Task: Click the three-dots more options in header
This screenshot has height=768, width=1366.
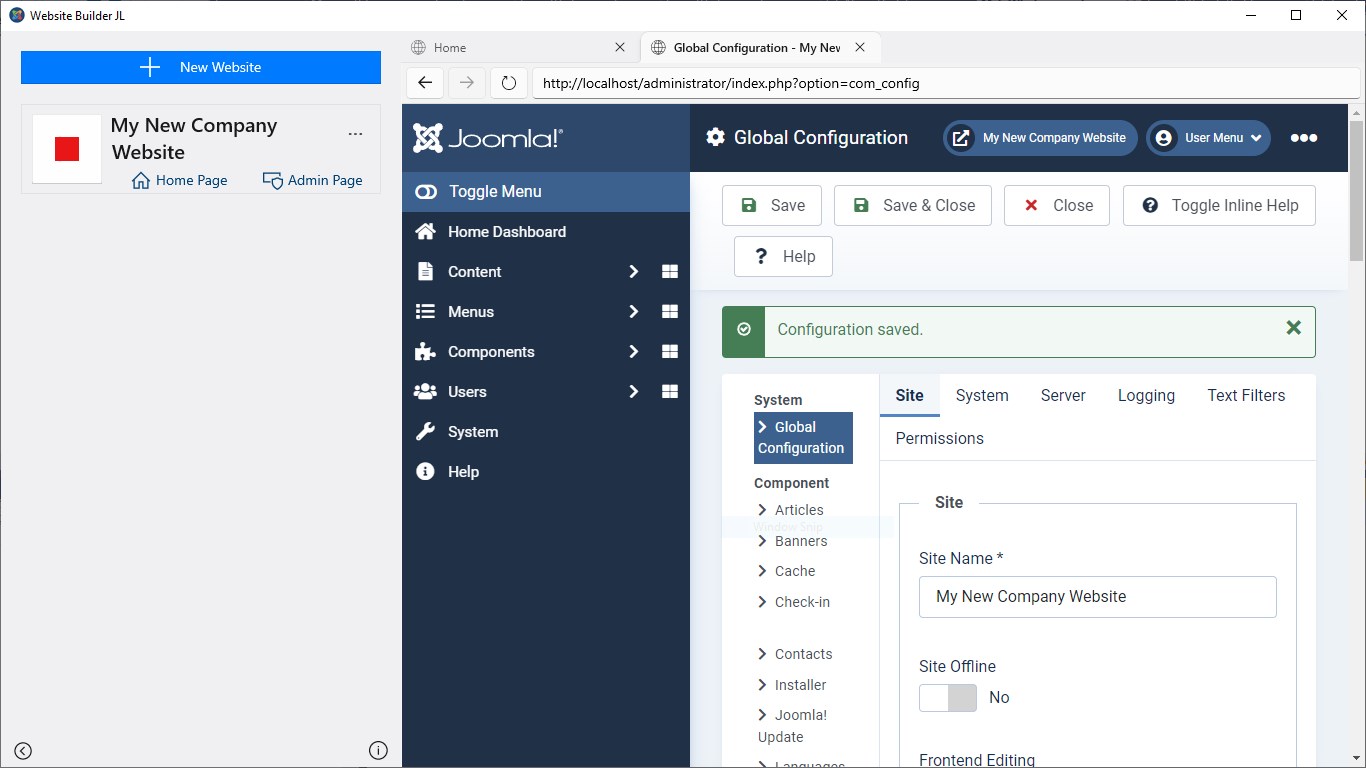Action: (1304, 138)
